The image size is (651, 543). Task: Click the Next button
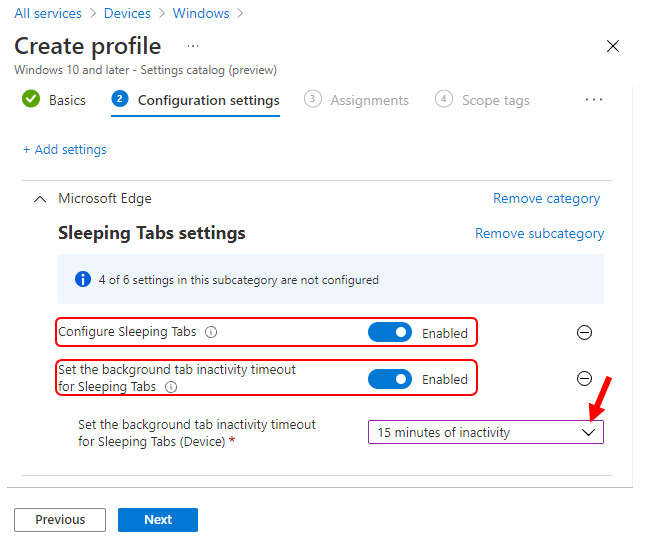click(x=158, y=520)
